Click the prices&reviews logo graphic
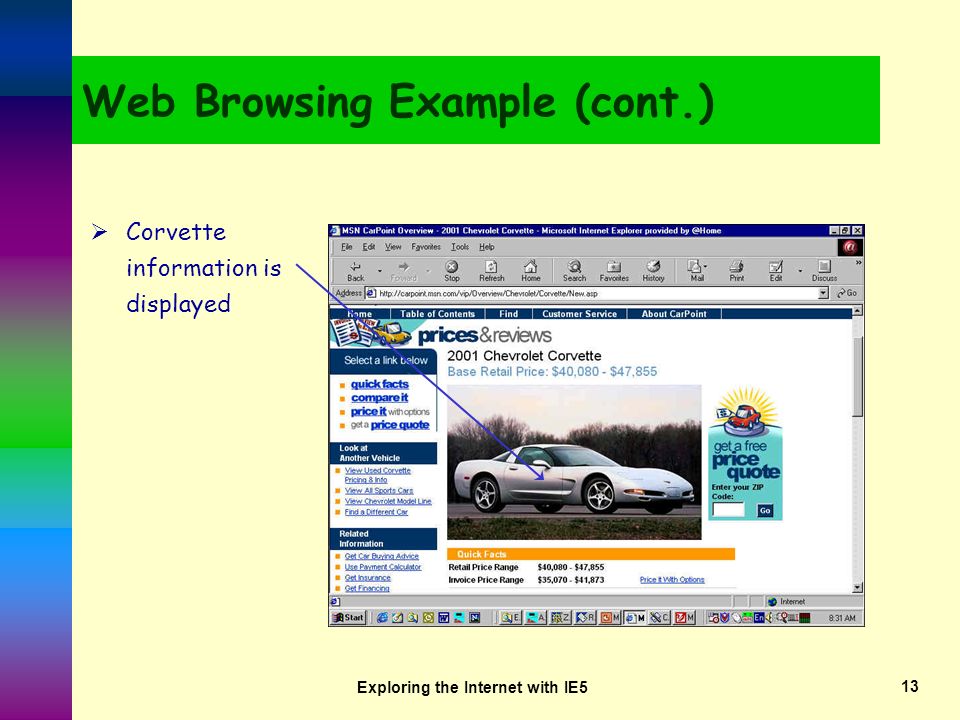This screenshot has width=960, height=720. (441, 334)
